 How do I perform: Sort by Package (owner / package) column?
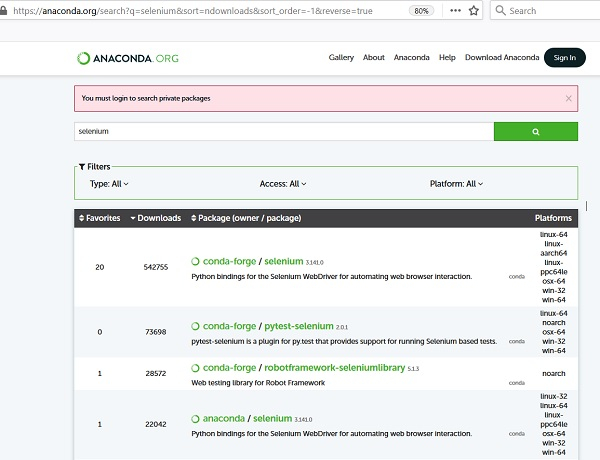(x=246, y=218)
